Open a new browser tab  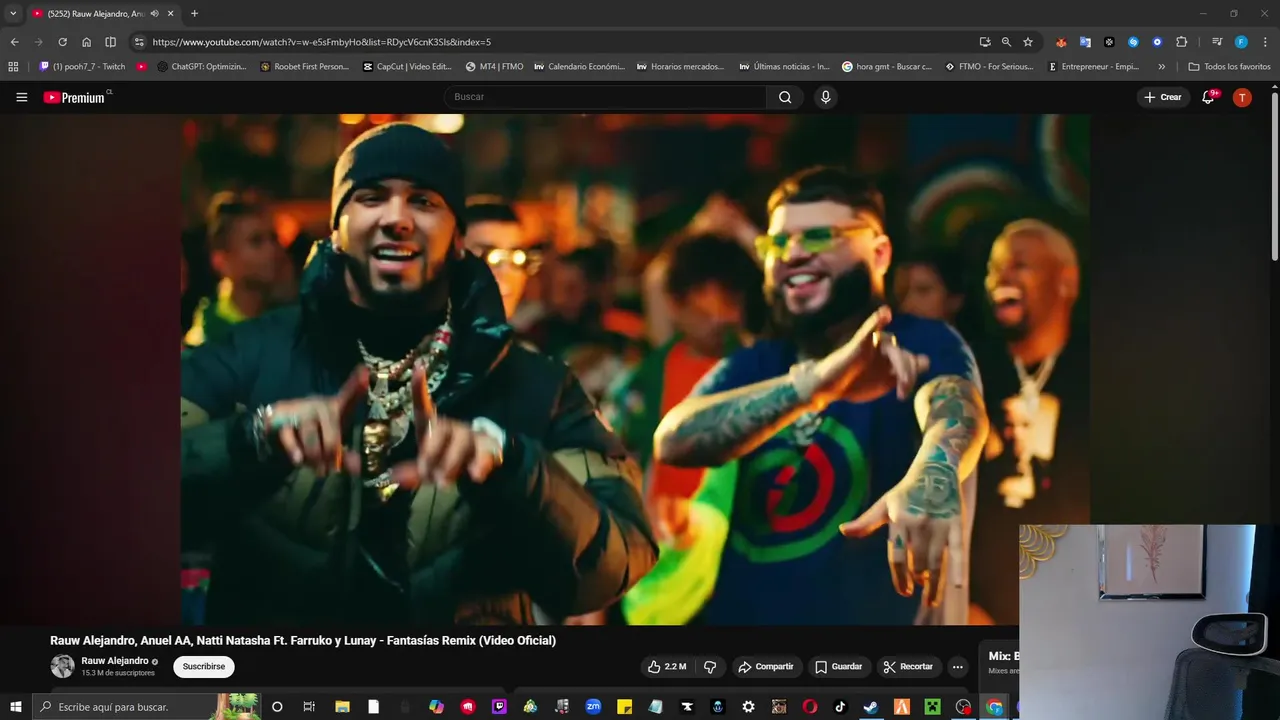point(194,14)
